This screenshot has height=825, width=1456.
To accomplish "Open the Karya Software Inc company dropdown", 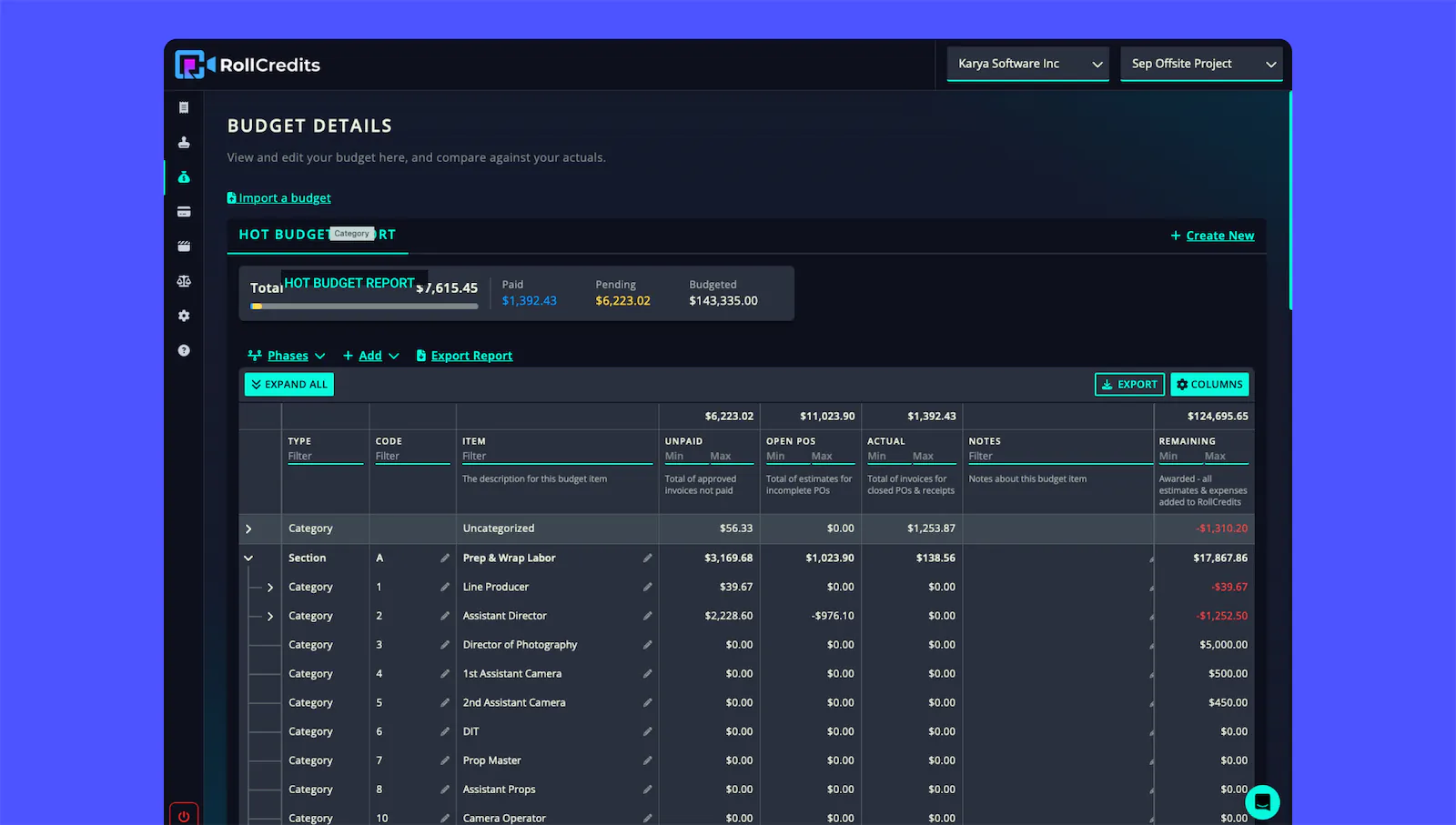I will pyautogui.click(x=1027, y=64).
